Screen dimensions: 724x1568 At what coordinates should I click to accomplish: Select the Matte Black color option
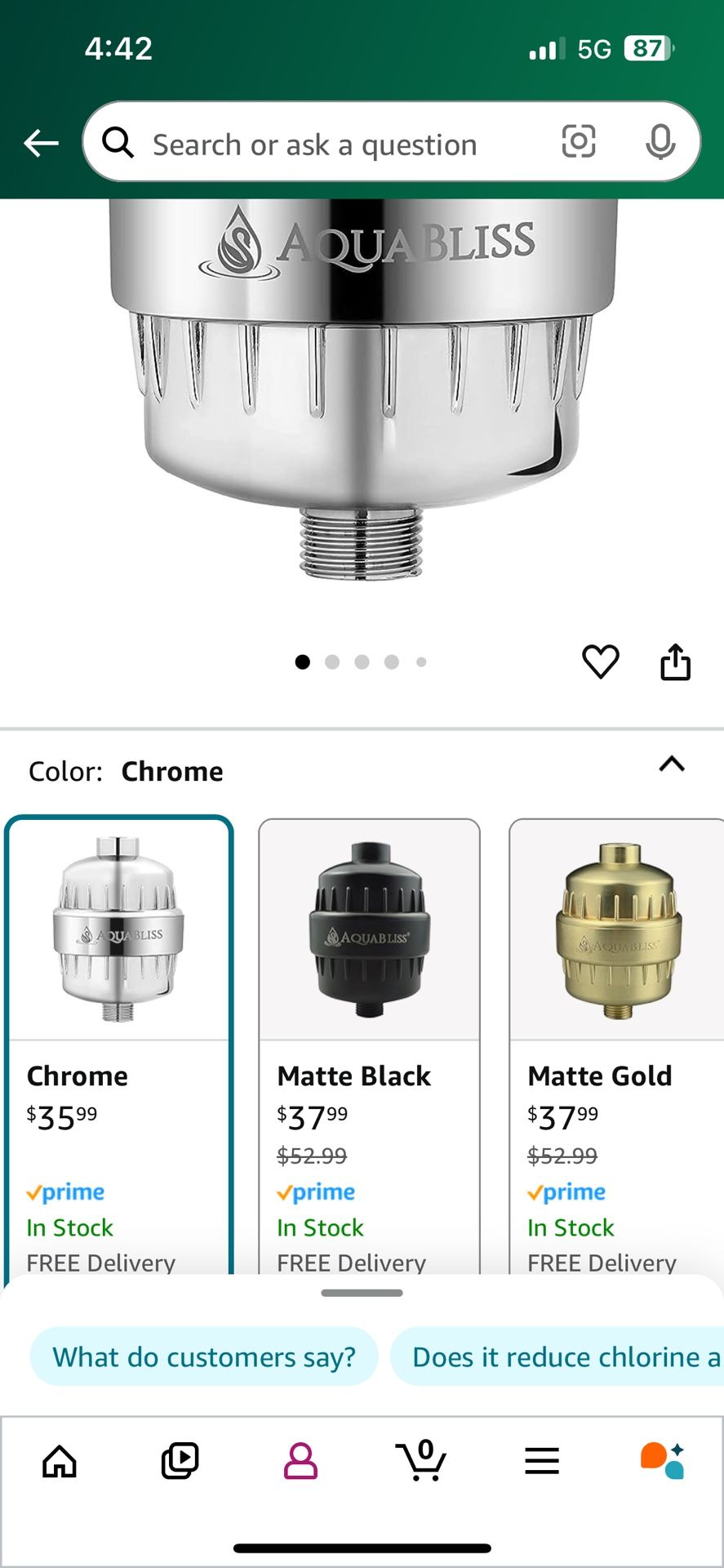pyautogui.click(x=369, y=1046)
